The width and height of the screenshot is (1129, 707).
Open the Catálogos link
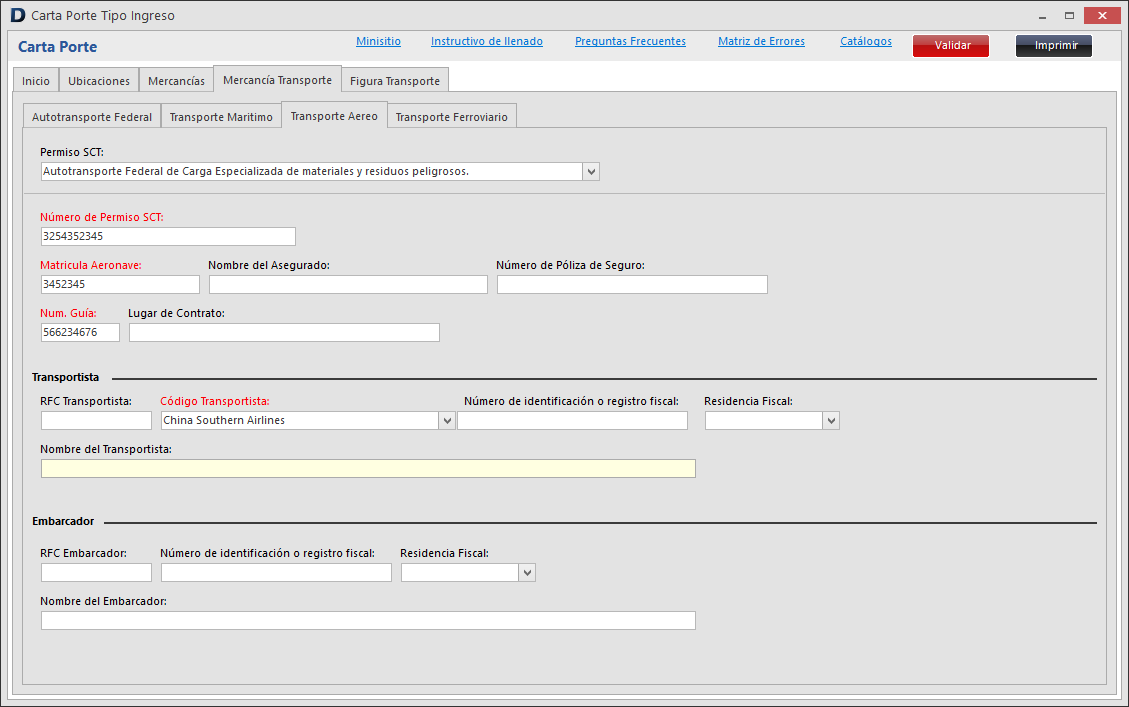click(866, 42)
